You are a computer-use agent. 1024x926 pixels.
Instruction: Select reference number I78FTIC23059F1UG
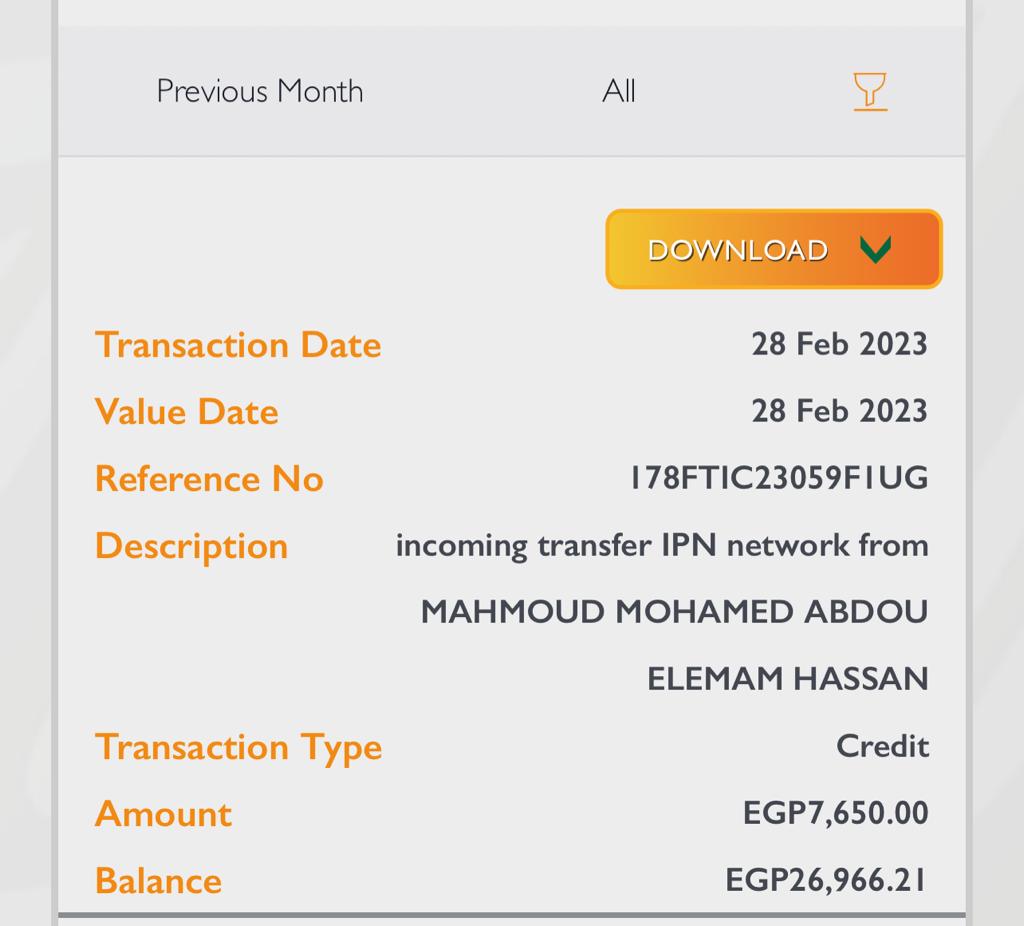point(778,477)
